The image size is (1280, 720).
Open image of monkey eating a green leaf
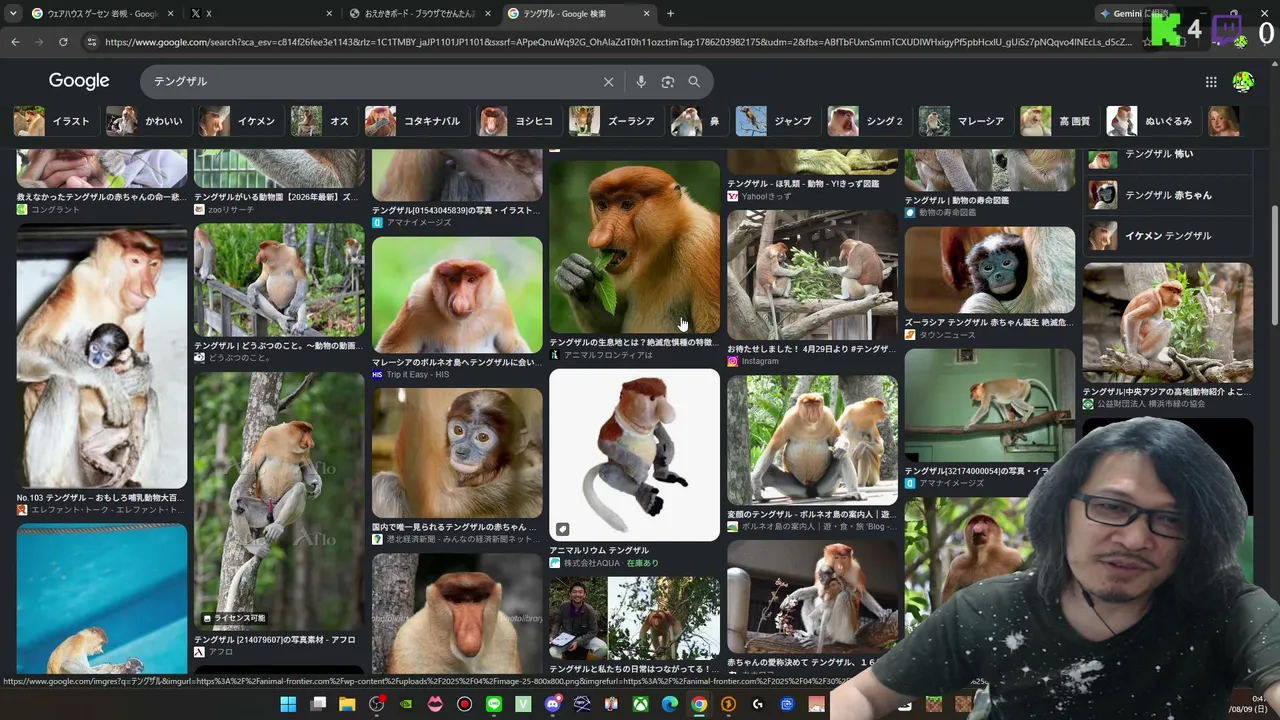click(634, 246)
